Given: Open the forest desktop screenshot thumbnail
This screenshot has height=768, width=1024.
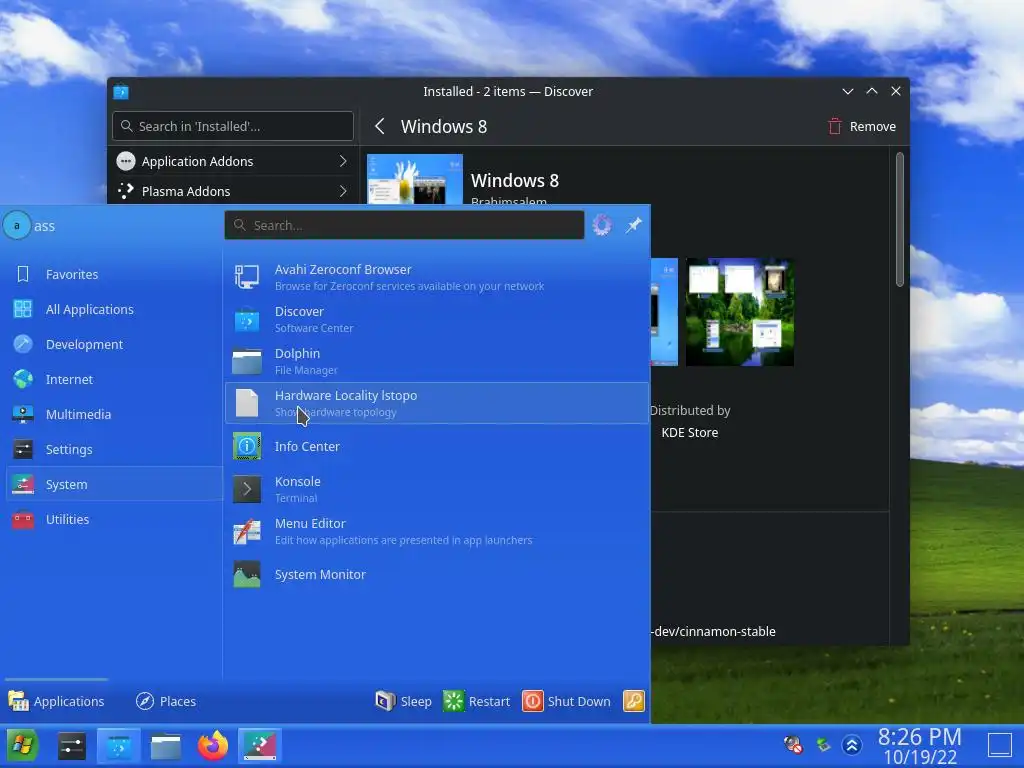Looking at the screenshot, I should coord(740,312).
